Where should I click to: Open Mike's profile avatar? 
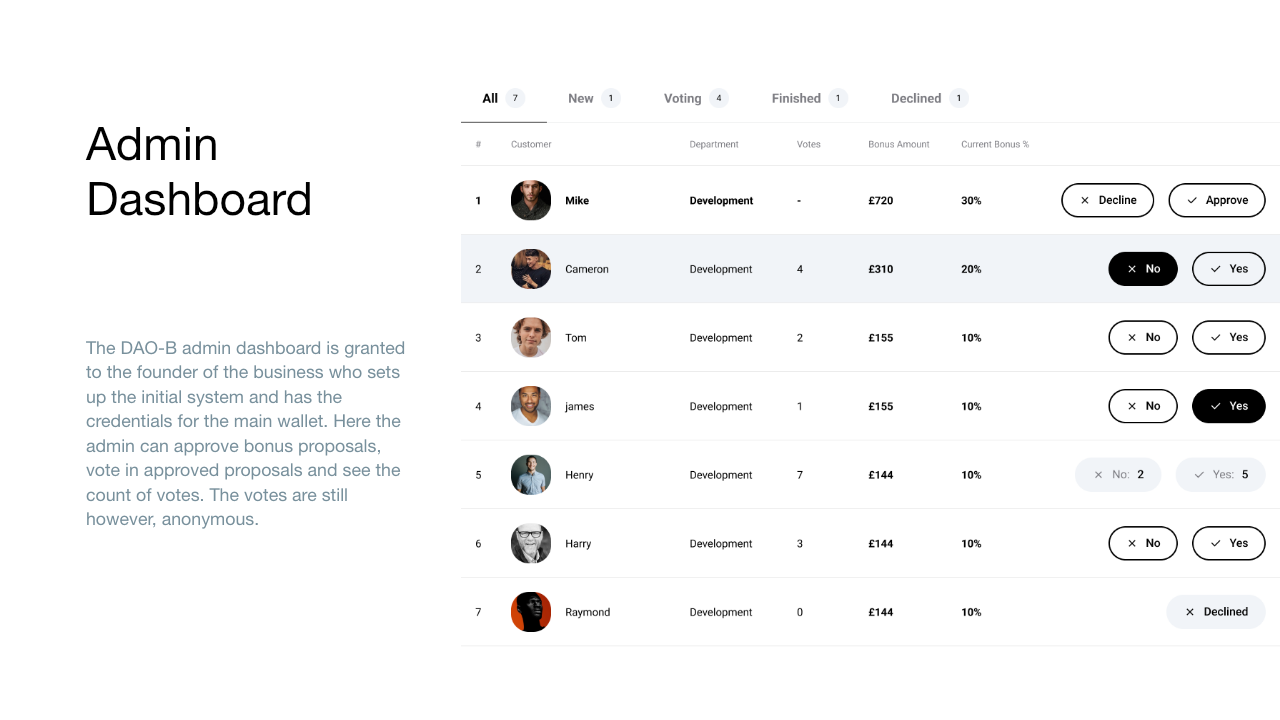click(x=531, y=200)
